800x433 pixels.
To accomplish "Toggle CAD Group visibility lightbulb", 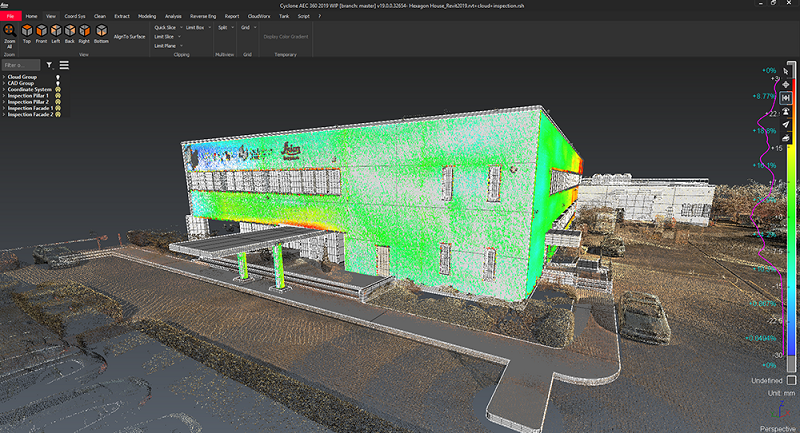I will pos(58,83).
